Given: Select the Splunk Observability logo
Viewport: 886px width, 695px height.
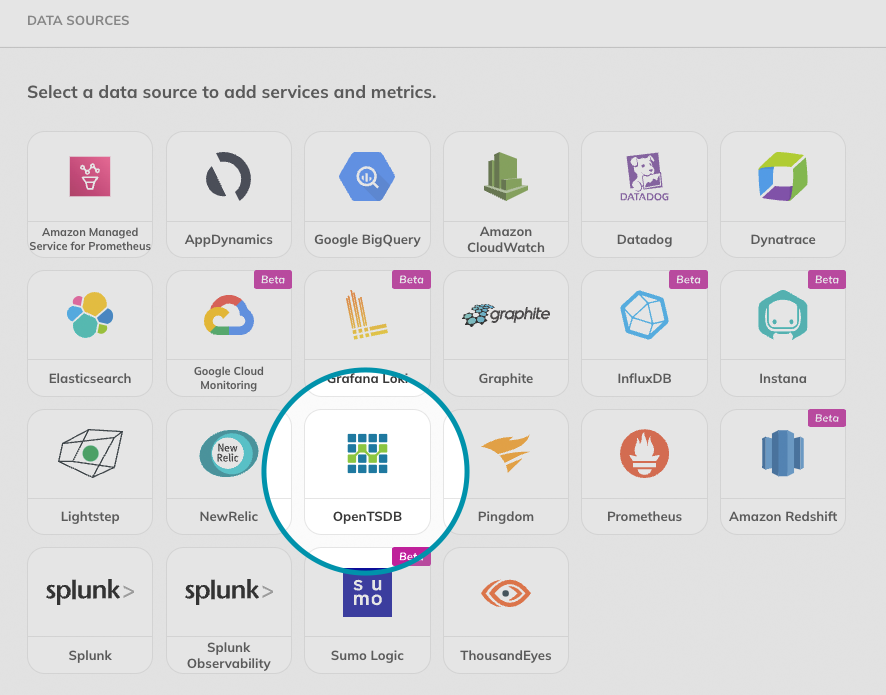Looking at the screenshot, I should pos(228,592).
